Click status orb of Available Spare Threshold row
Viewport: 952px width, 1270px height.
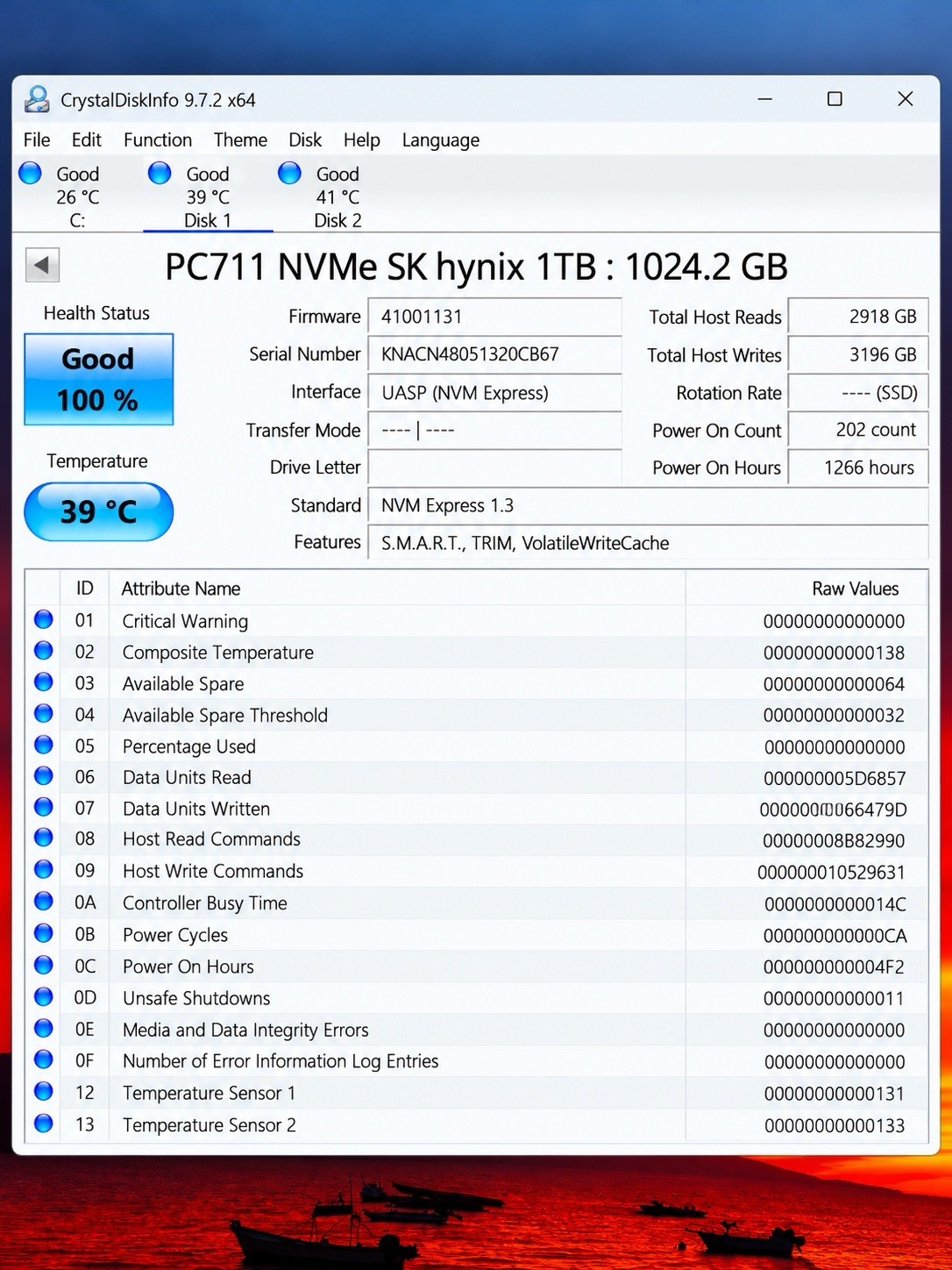coord(43,714)
